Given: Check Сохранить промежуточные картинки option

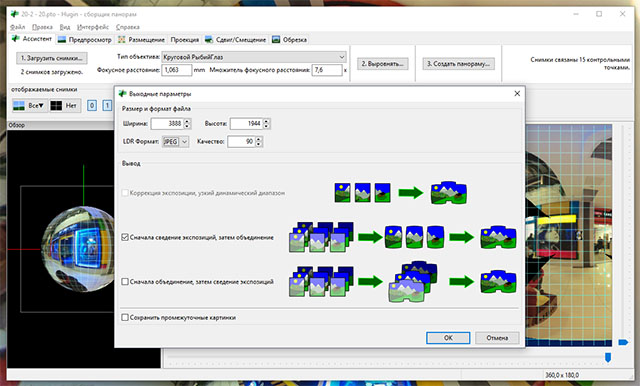Looking at the screenshot, I should [x=125, y=317].
